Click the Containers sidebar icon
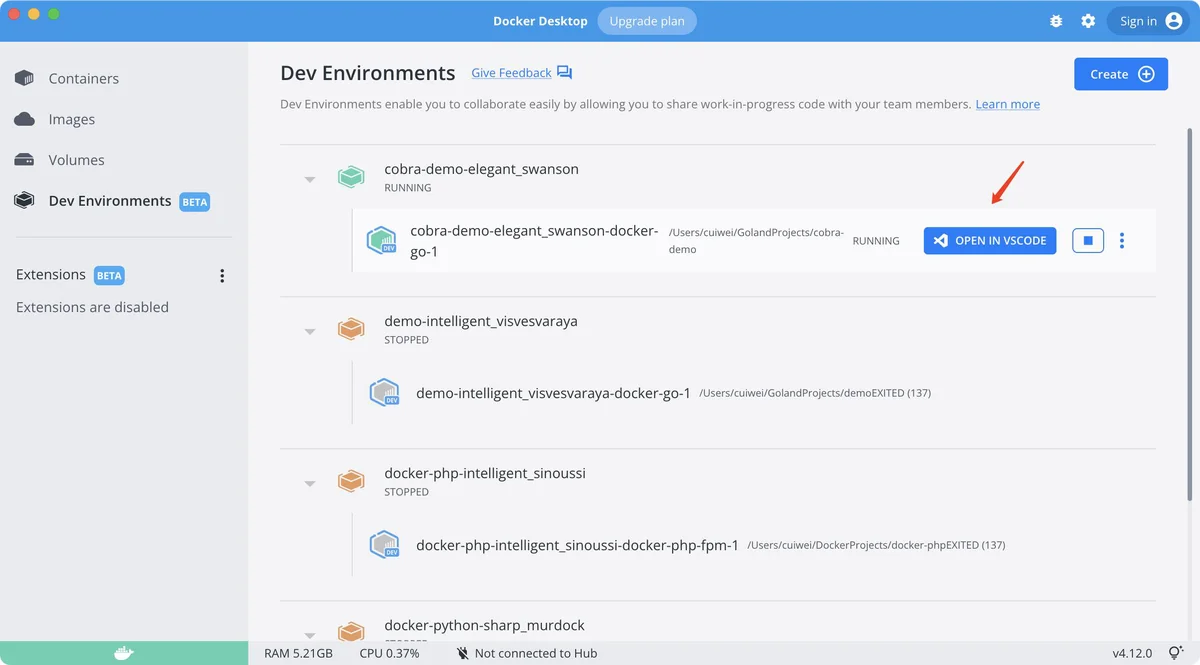Image resolution: width=1200 pixels, height=665 pixels. pyautogui.click(x=24, y=78)
